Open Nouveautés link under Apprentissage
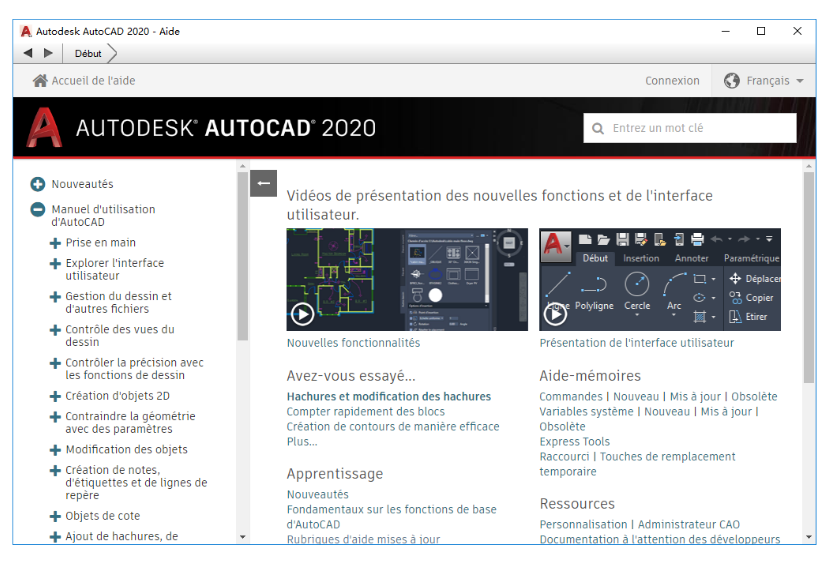Viewport: 830px width, 562px height. coord(318,494)
